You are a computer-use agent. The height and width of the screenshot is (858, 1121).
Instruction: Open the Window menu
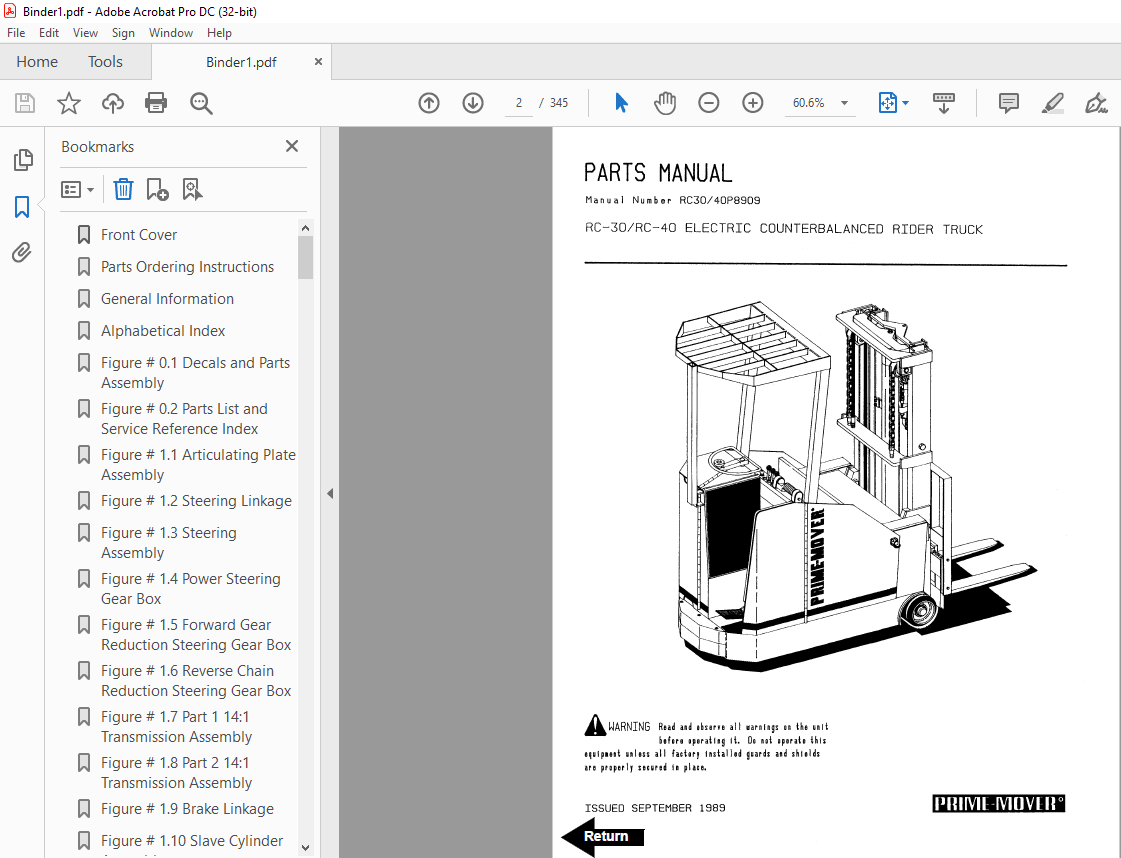point(171,33)
